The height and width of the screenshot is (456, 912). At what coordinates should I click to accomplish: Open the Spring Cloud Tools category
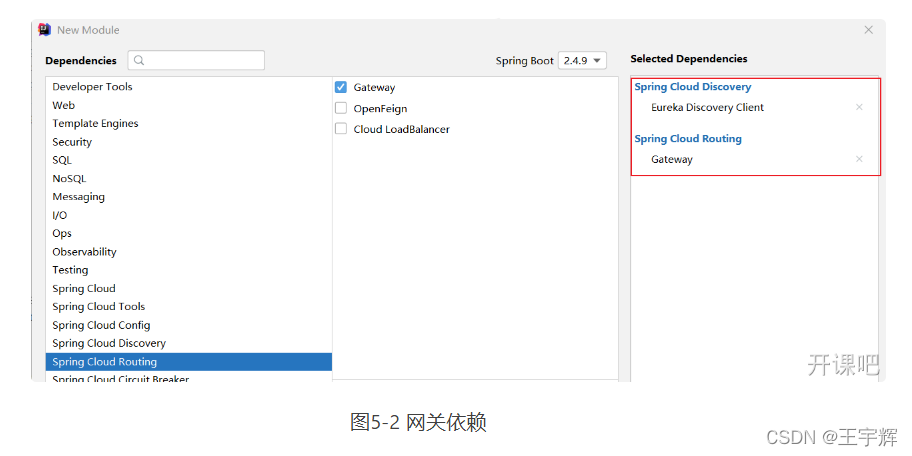coord(189,307)
